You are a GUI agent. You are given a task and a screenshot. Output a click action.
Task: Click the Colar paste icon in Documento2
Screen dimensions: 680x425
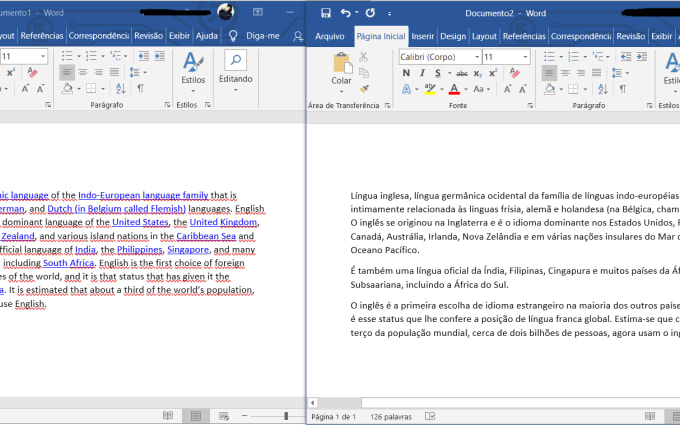click(x=342, y=63)
